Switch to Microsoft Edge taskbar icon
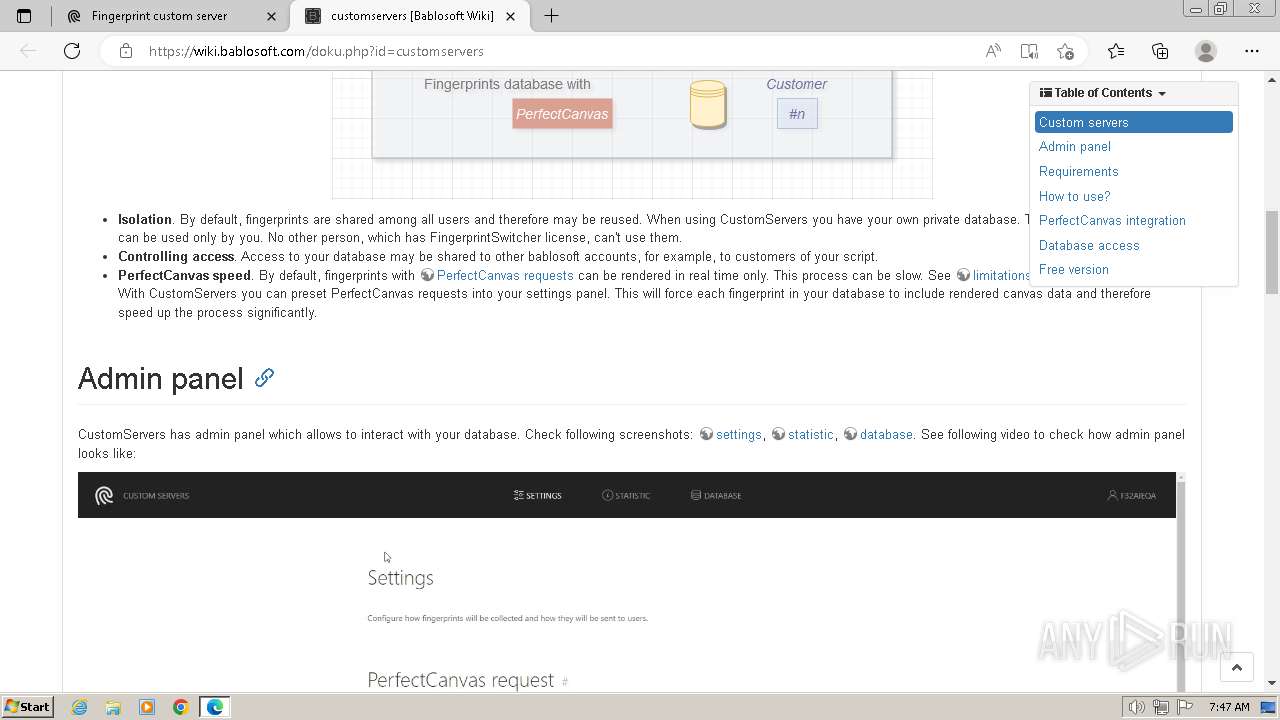The image size is (1280, 720). coord(215,707)
